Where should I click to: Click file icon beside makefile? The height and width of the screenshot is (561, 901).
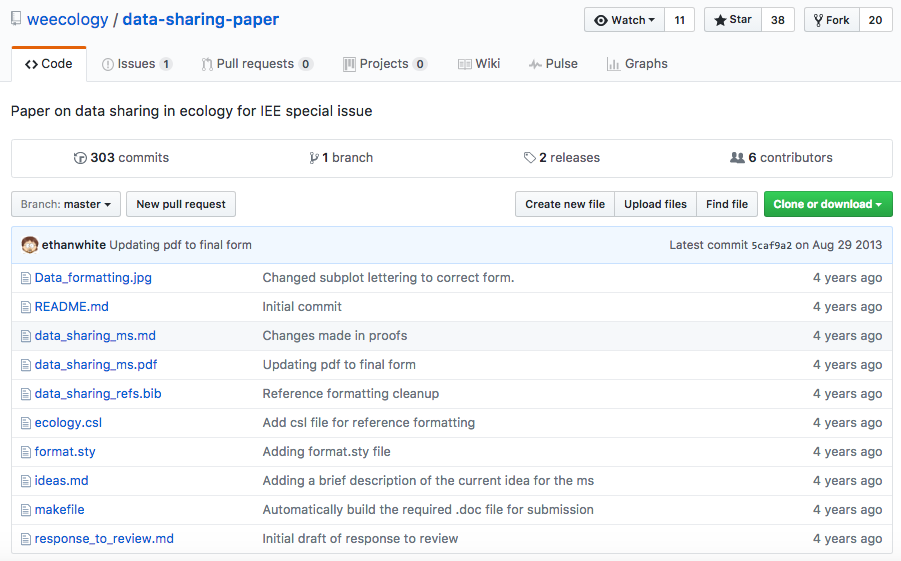pos(26,510)
